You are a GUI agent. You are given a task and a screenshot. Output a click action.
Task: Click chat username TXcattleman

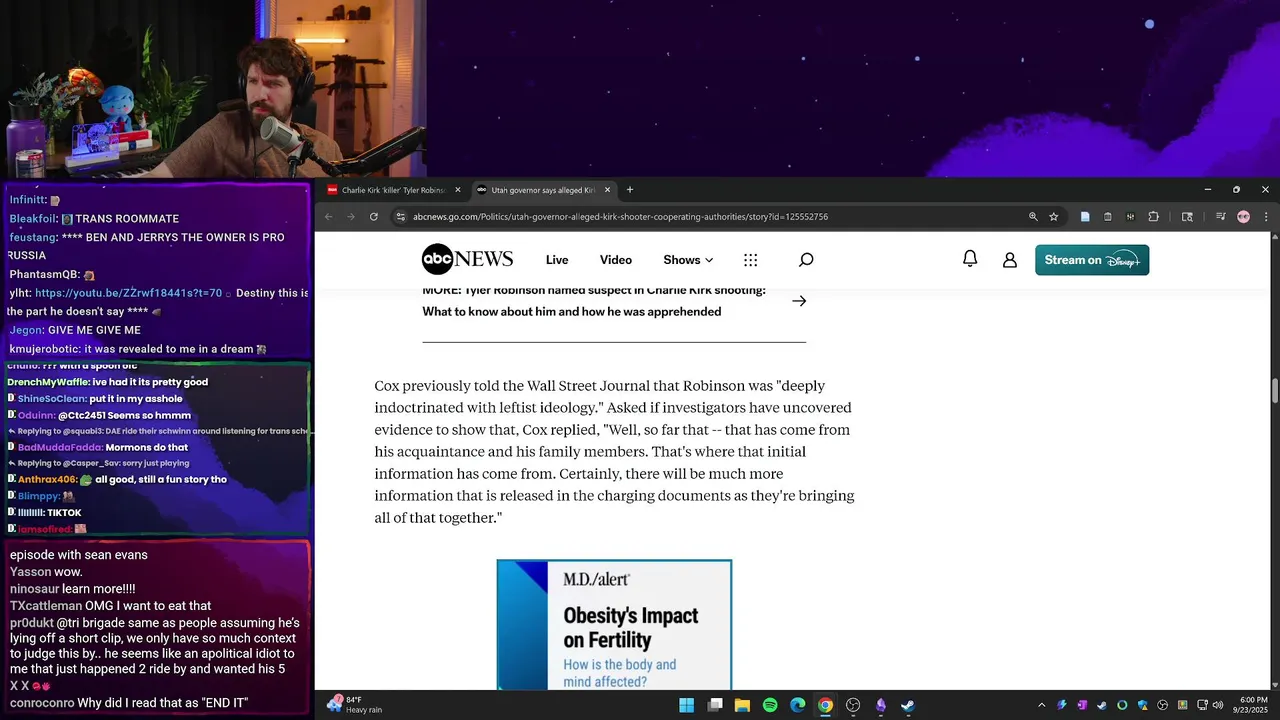[x=46, y=606]
